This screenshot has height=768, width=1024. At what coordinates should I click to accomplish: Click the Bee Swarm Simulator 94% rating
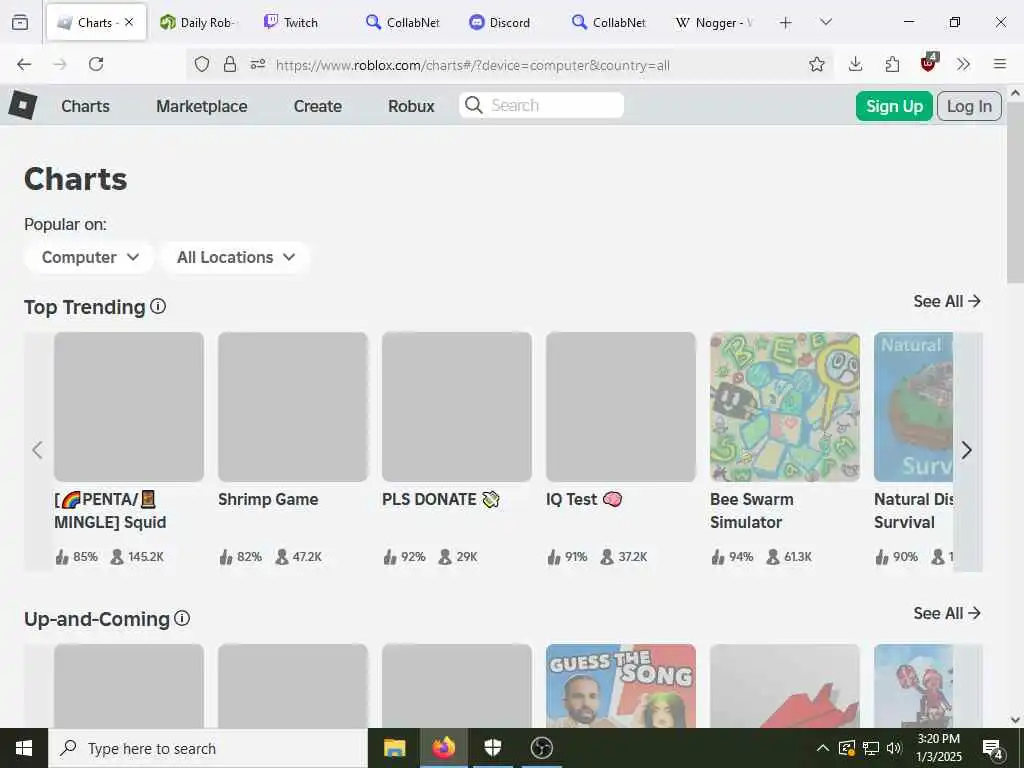click(732, 557)
